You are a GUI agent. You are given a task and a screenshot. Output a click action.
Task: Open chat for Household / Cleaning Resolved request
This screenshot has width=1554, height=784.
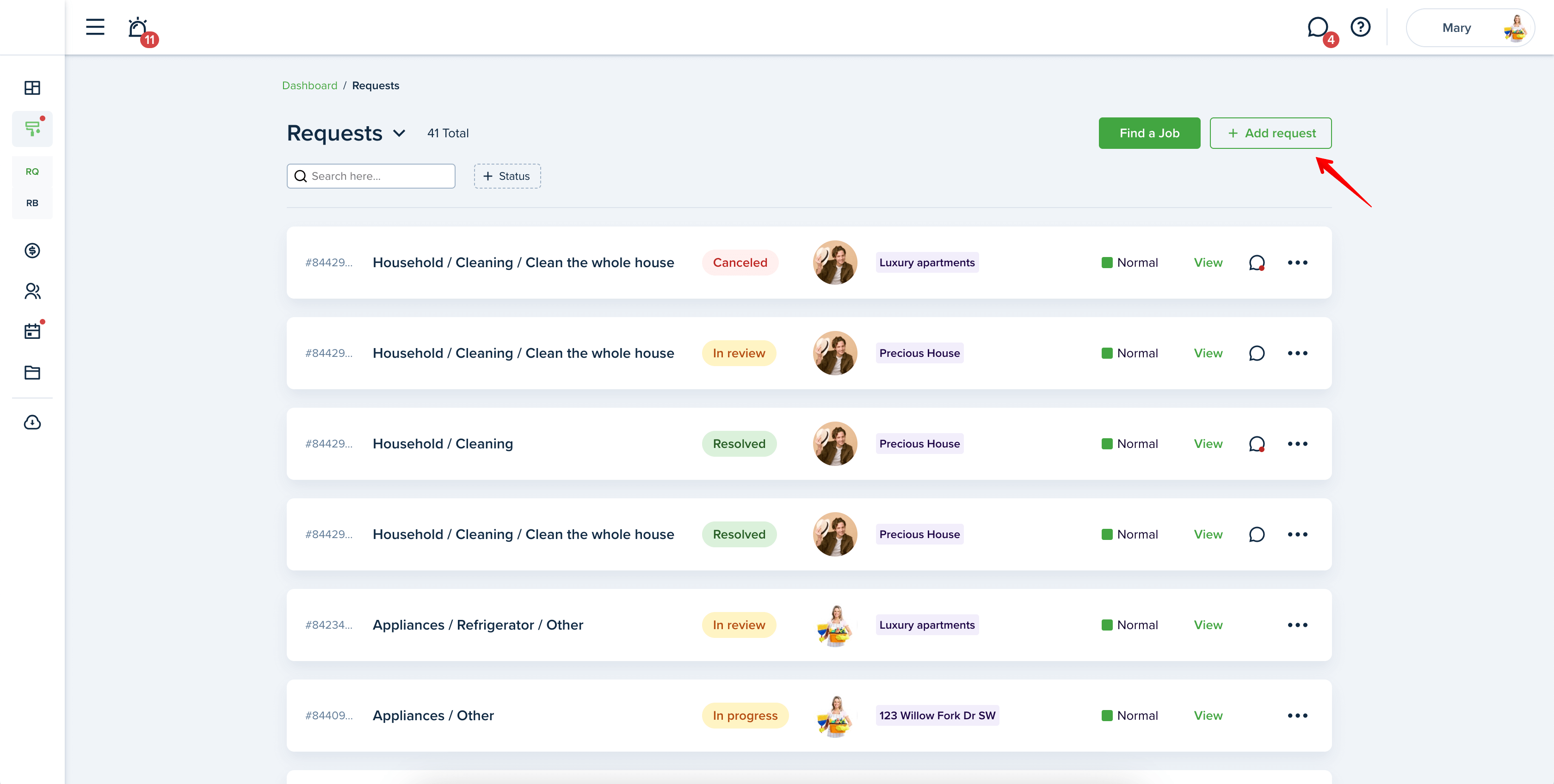(1257, 444)
